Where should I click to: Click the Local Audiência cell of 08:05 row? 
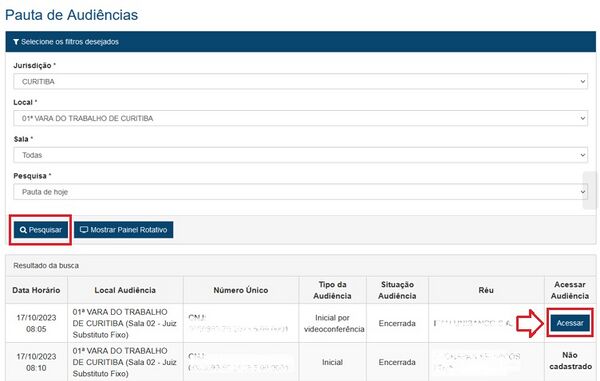[125, 323]
